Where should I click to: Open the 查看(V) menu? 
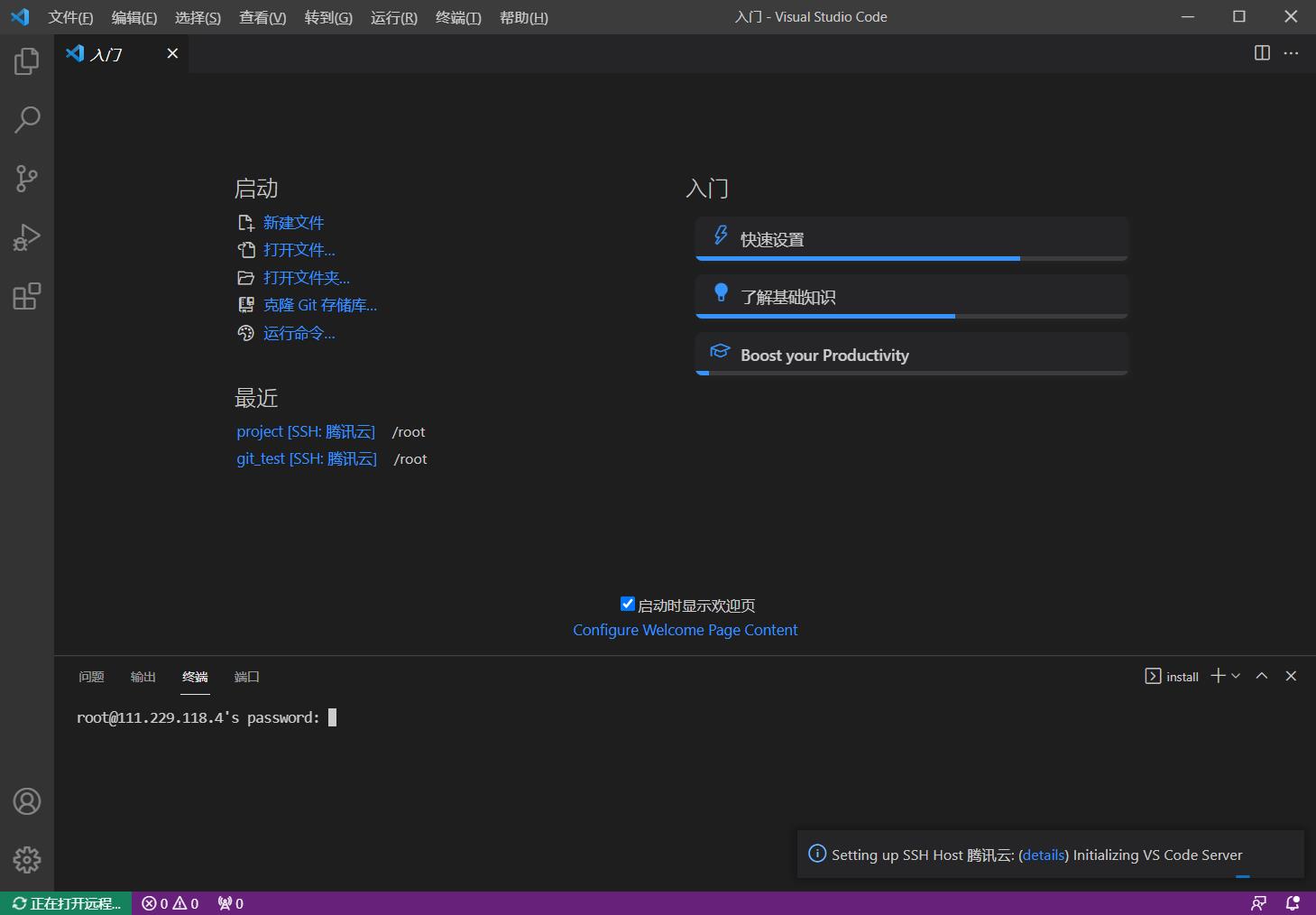tap(262, 17)
